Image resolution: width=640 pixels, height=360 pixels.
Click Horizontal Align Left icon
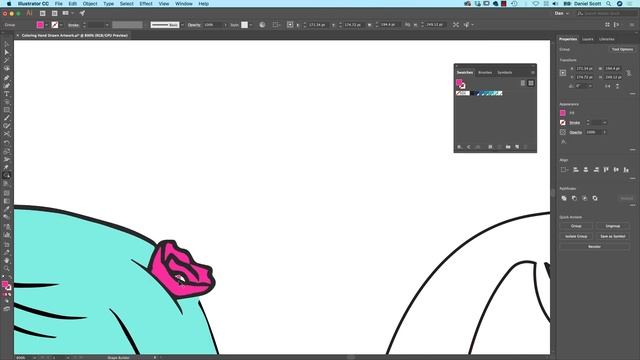pos(576,170)
